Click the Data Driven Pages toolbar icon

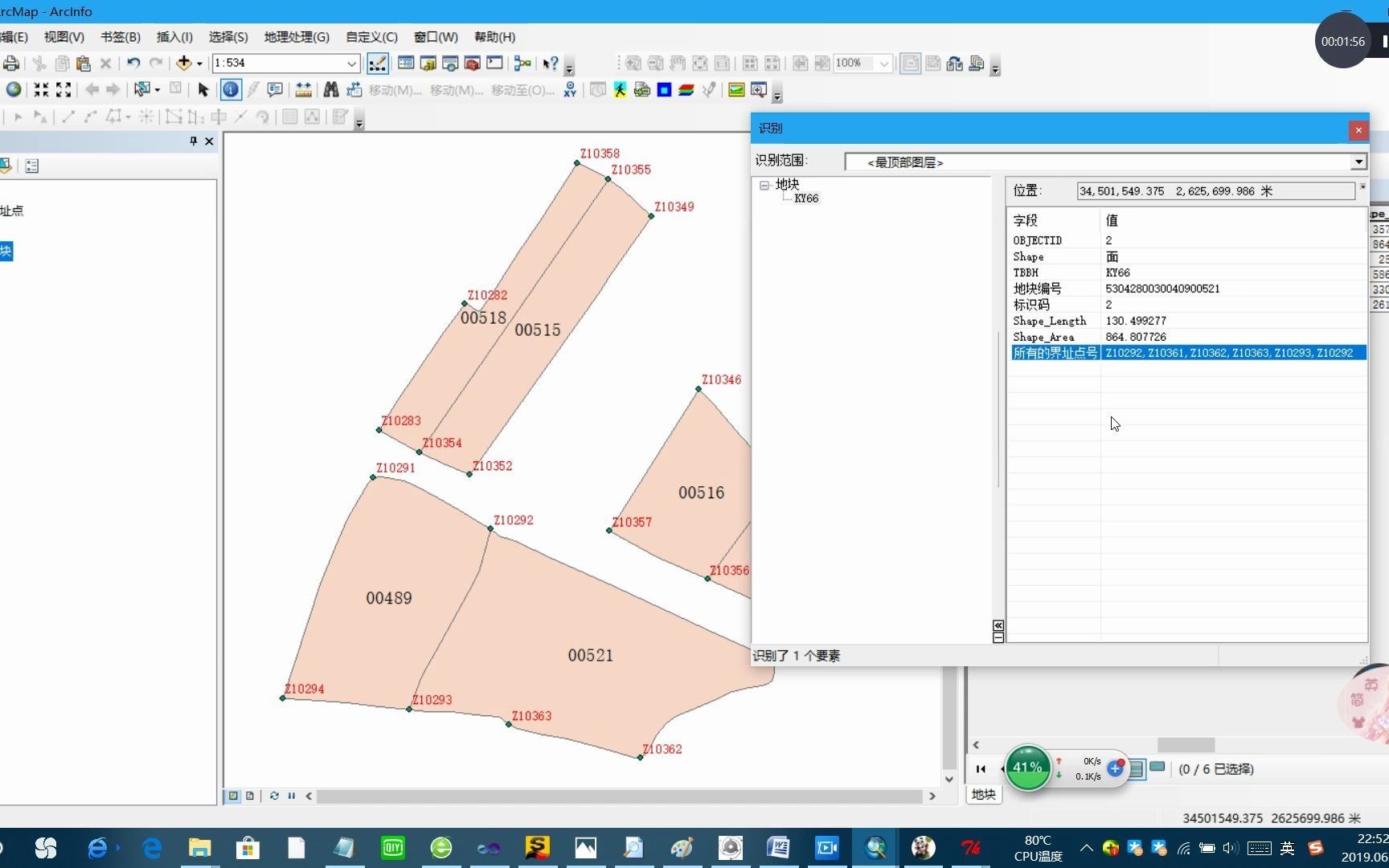pos(977,63)
